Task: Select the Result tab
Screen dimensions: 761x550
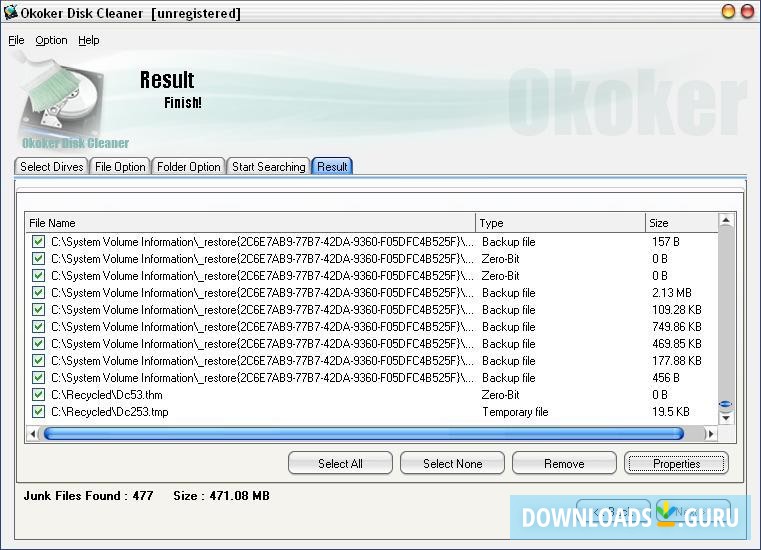Action: [332, 167]
